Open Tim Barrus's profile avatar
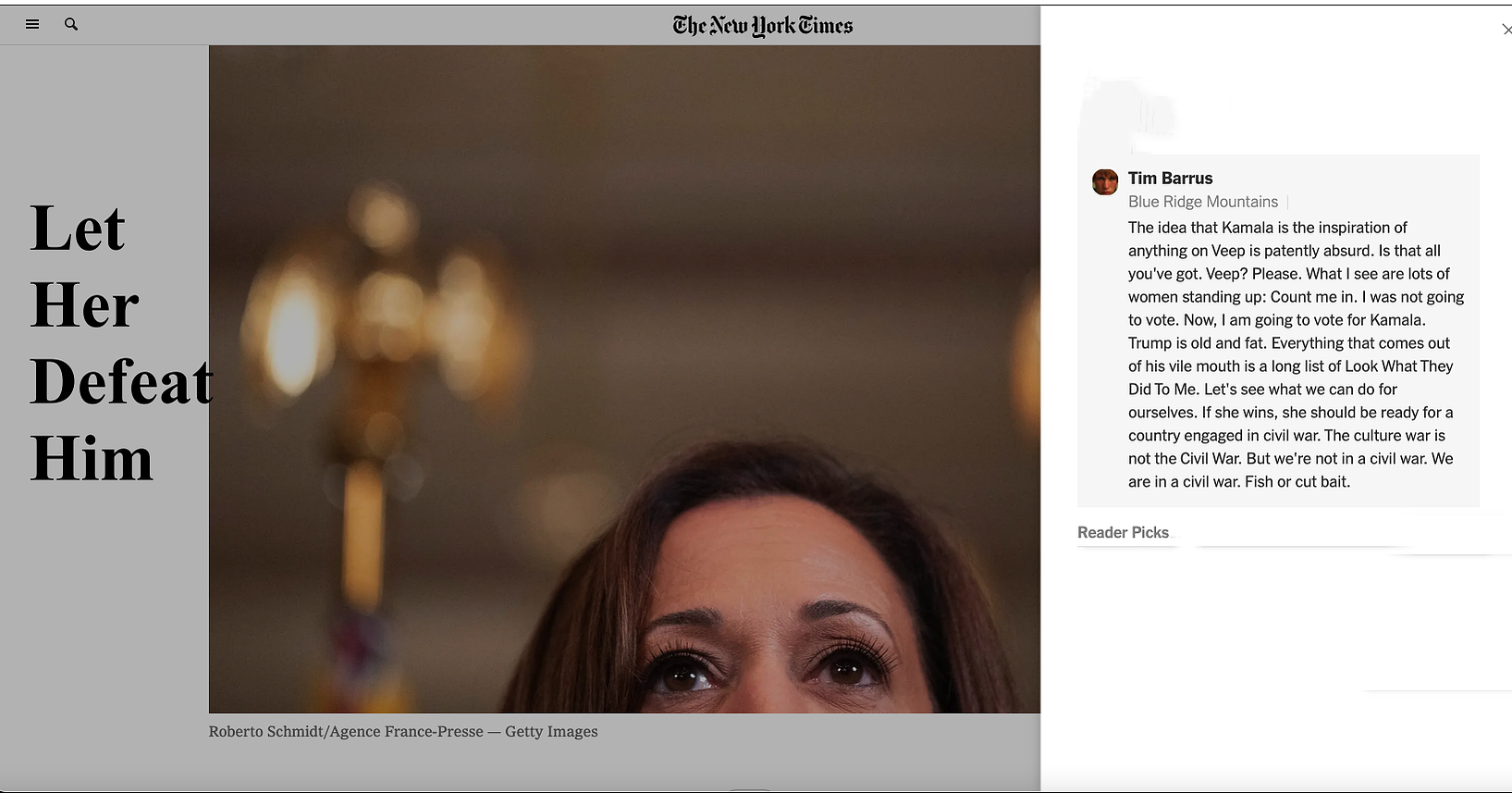1512x793 pixels. coord(1105,181)
